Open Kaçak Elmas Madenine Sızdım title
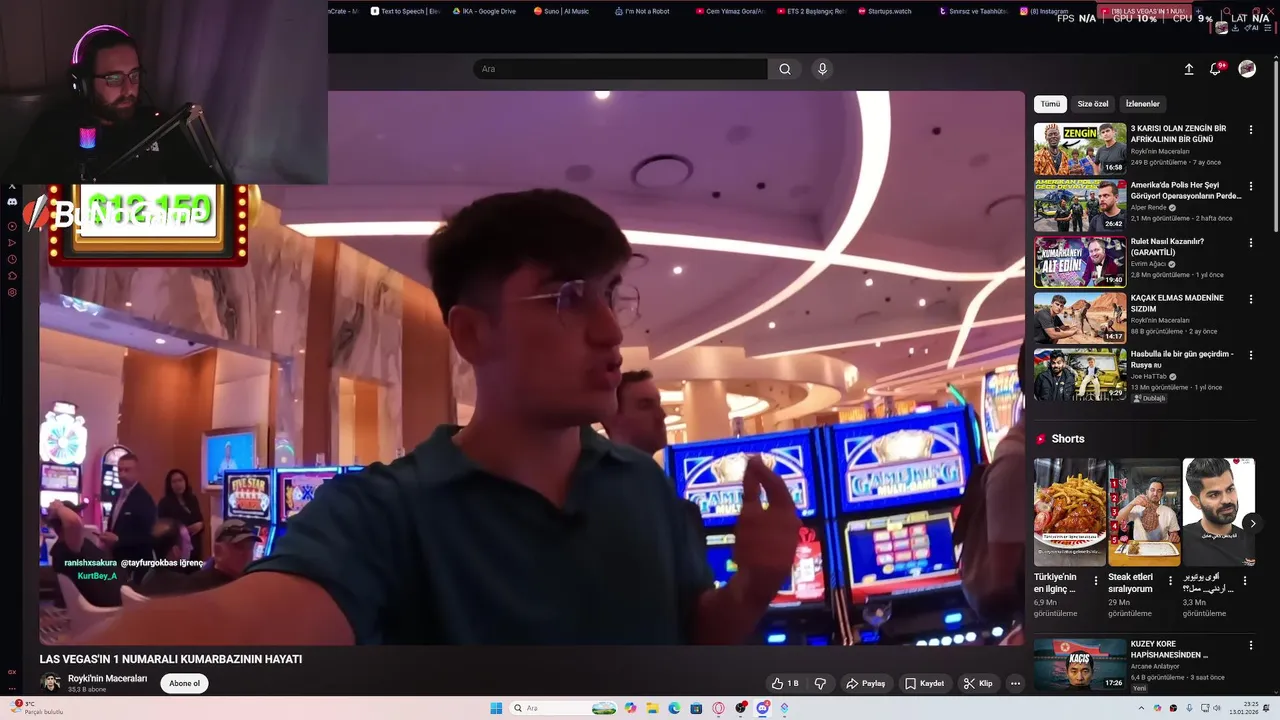This screenshot has width=1280, height=720. (1177, 303)
